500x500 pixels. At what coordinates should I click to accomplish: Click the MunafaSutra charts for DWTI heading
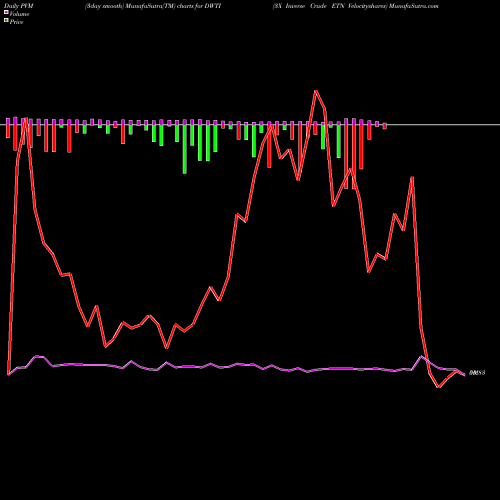click(x=153, y=6)
